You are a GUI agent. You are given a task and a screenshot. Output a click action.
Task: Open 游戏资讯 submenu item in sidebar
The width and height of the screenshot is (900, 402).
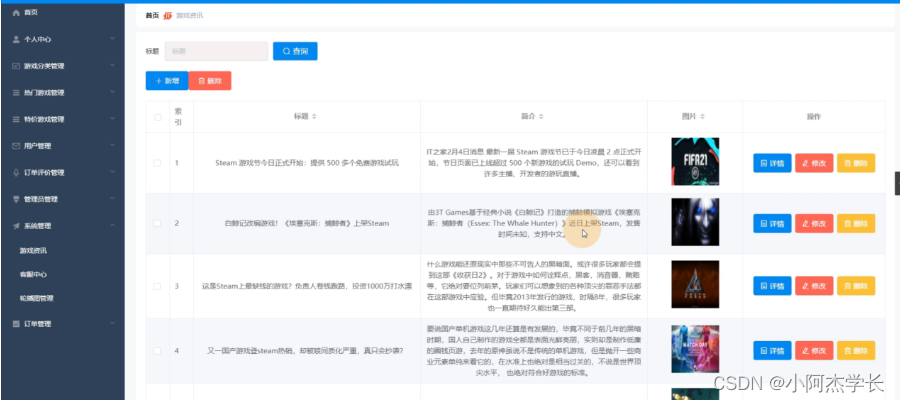(33, 251)
